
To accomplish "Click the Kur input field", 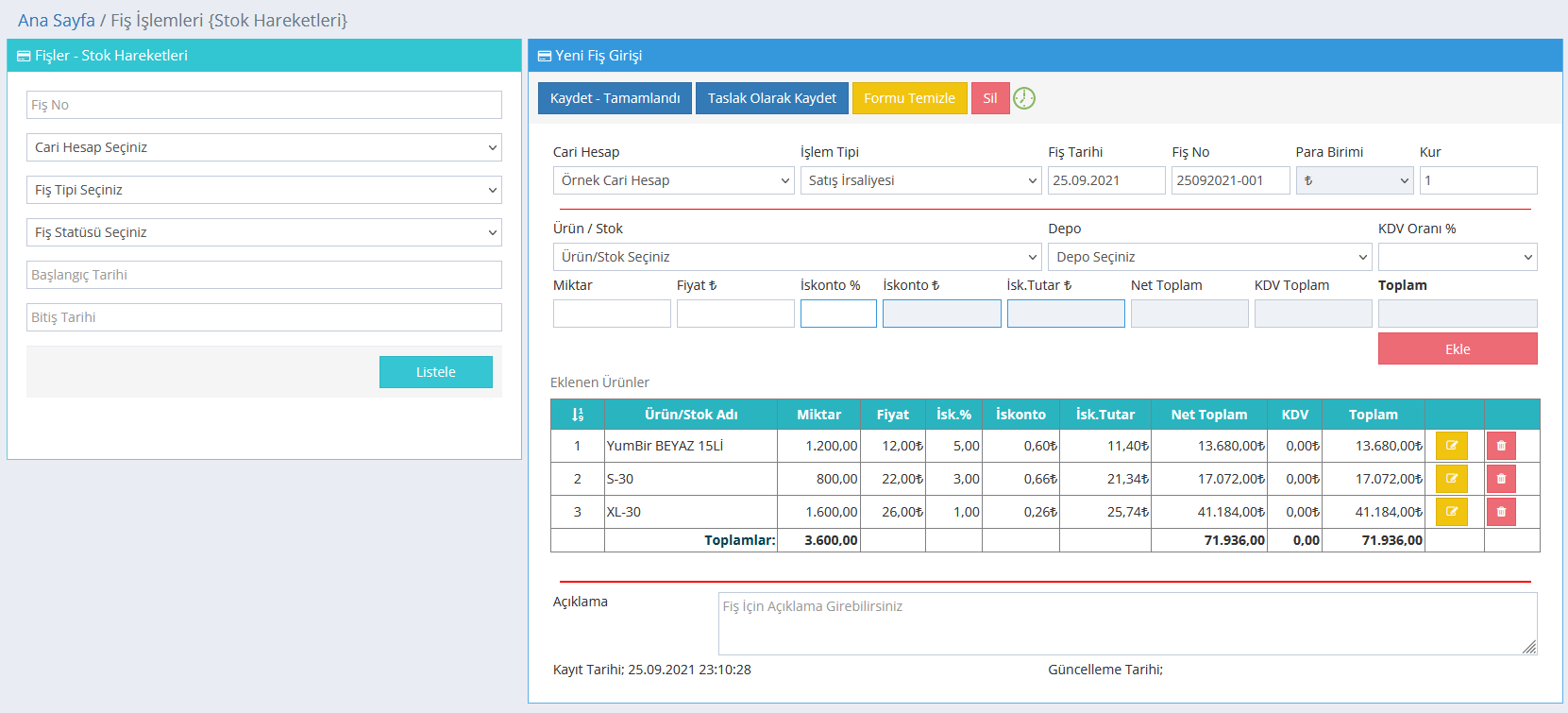I will click(x=1478, y=180).
